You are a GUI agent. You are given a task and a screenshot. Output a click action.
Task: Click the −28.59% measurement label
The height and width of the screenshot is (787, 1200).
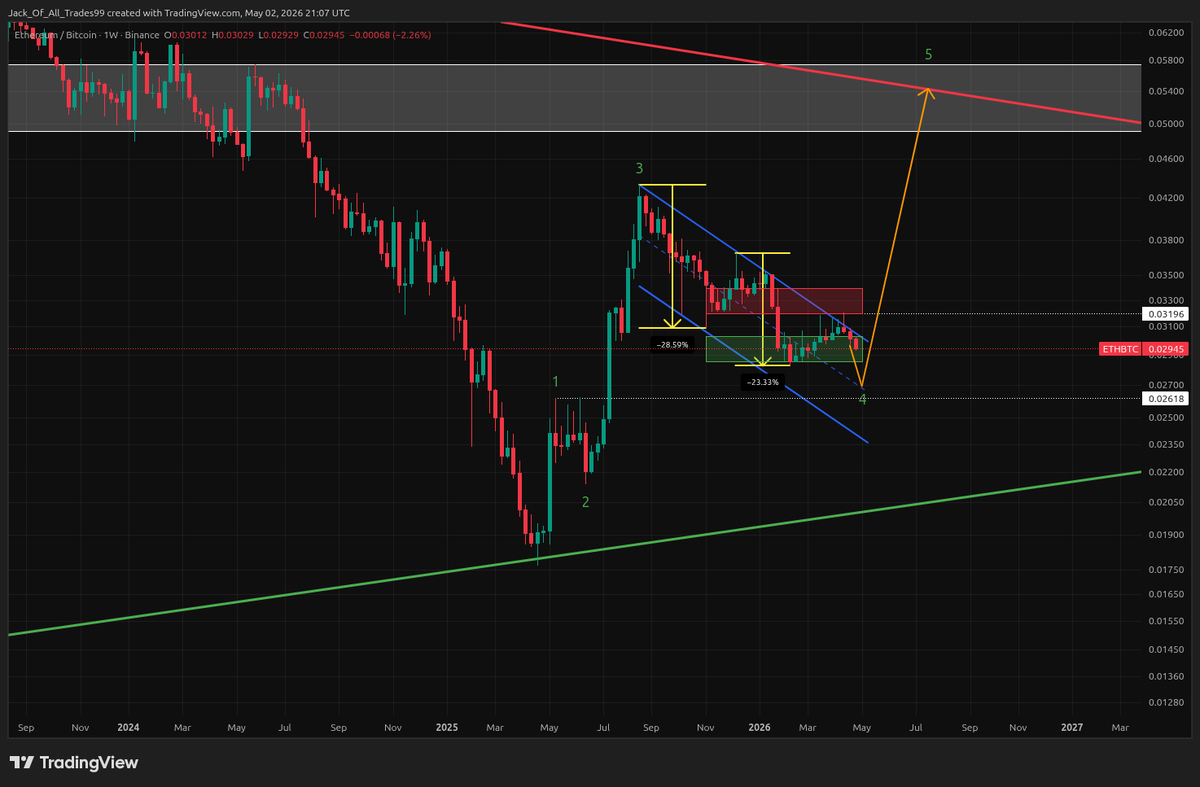[671, 344]
